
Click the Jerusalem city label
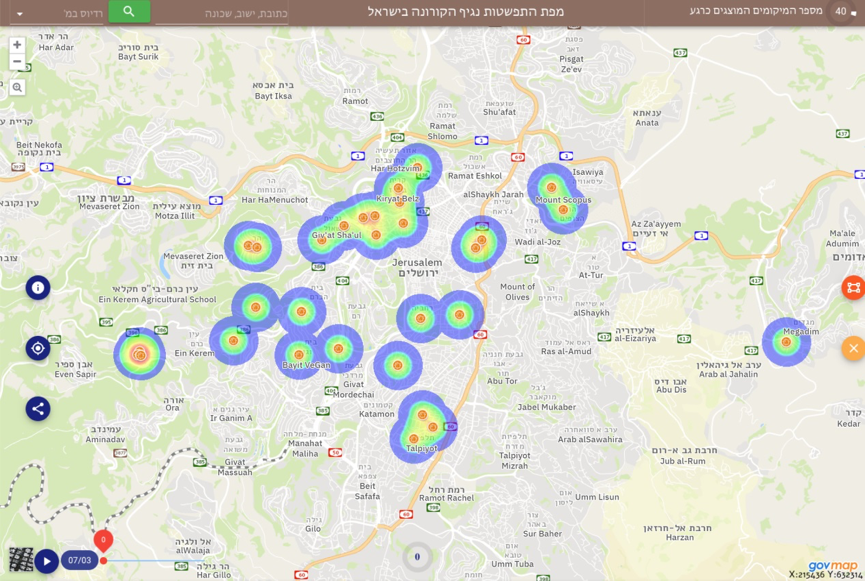click(x=417, y=267)
